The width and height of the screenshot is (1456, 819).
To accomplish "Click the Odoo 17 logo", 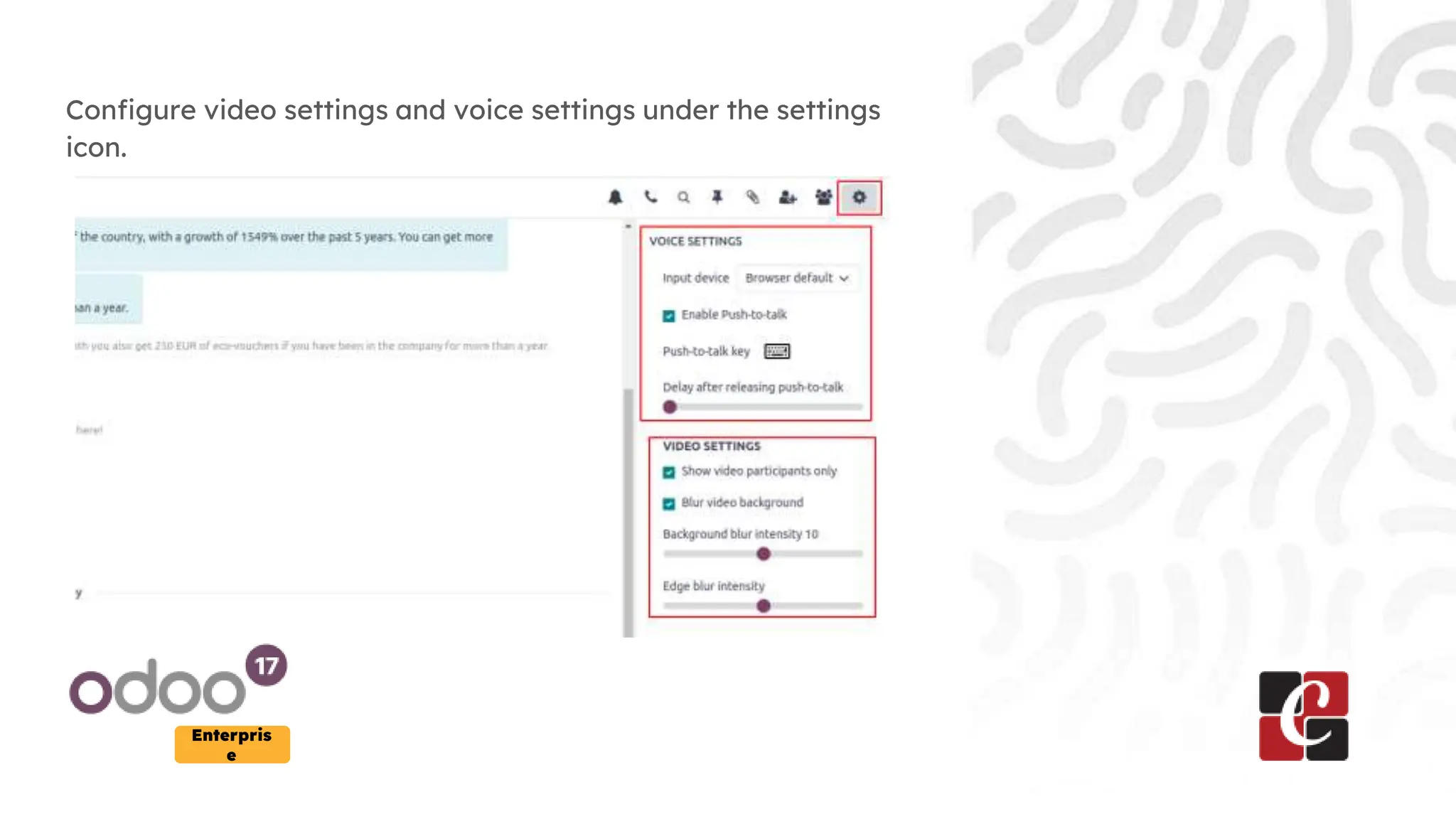I will (x=178, y=682).
